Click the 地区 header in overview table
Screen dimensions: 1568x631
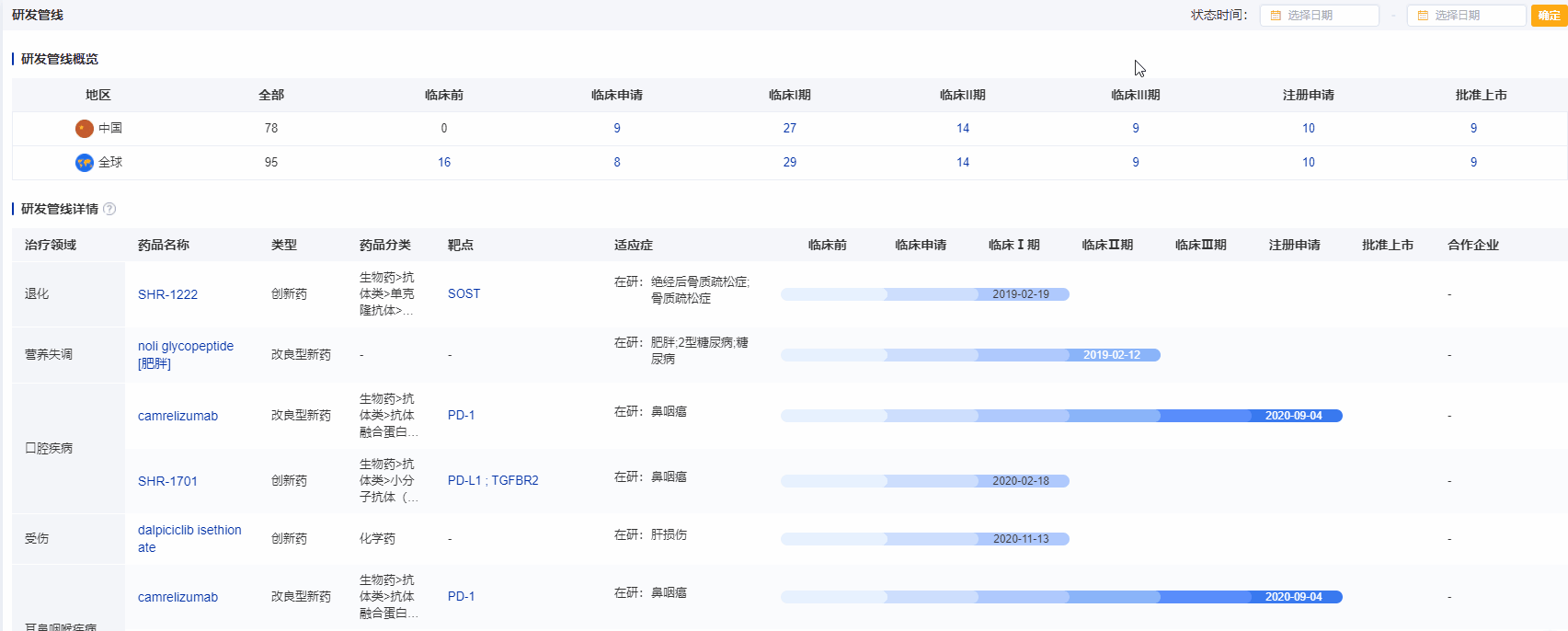[98, 95]
